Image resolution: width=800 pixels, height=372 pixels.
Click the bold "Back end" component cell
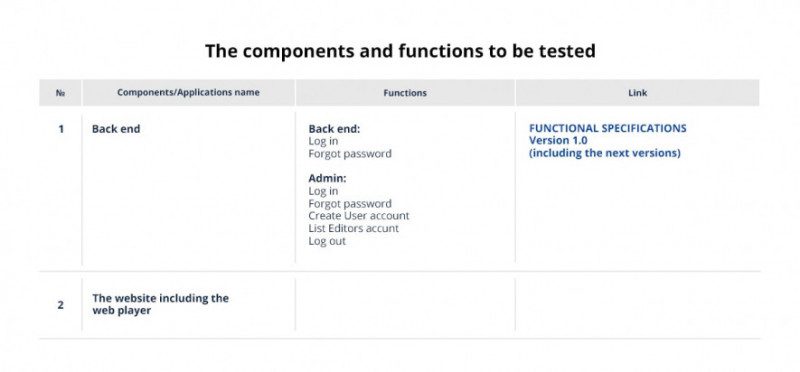[x=116, y=129]
